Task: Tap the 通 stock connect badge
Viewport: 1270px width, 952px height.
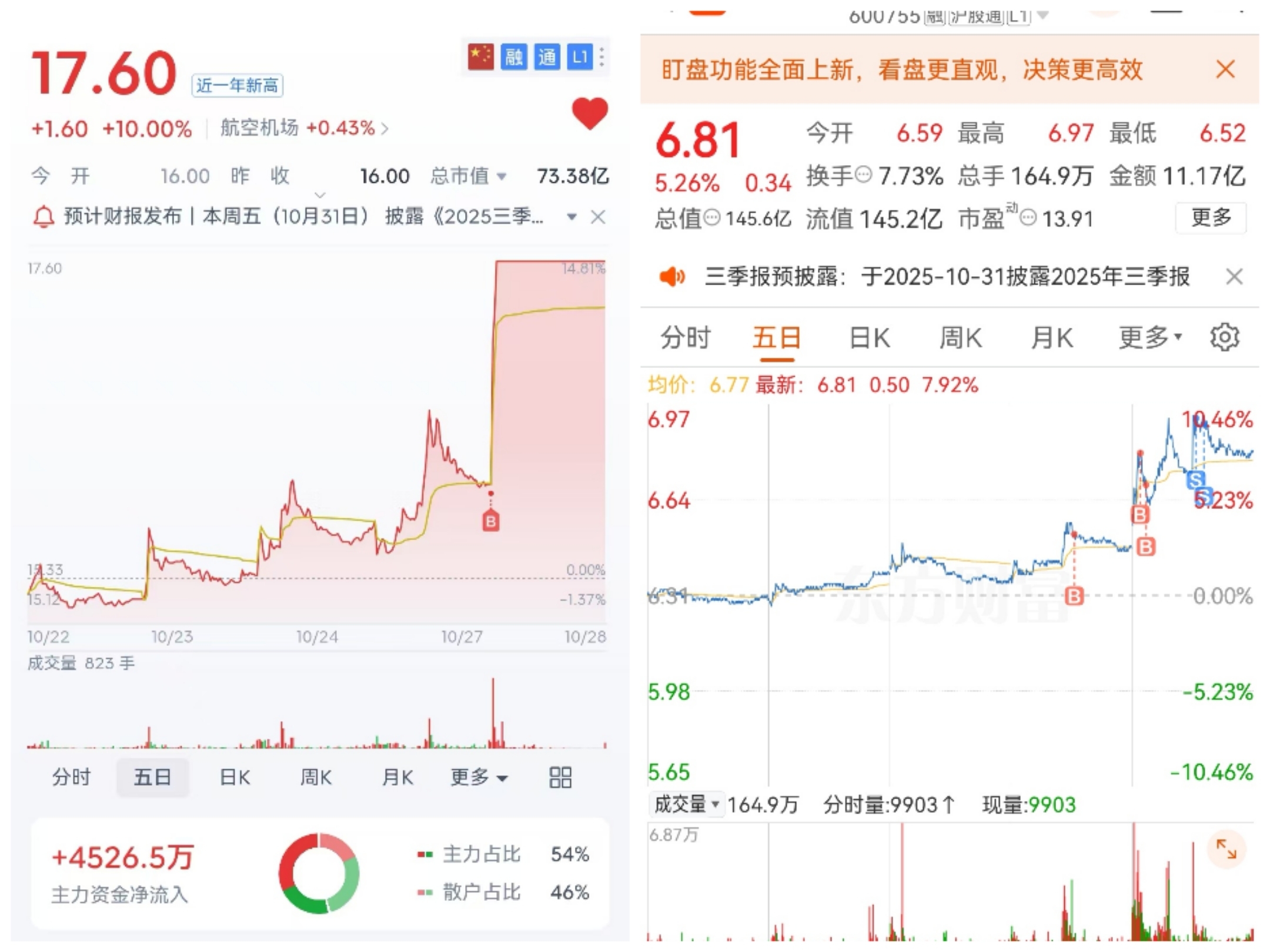Action: click(x=547, y=57)
